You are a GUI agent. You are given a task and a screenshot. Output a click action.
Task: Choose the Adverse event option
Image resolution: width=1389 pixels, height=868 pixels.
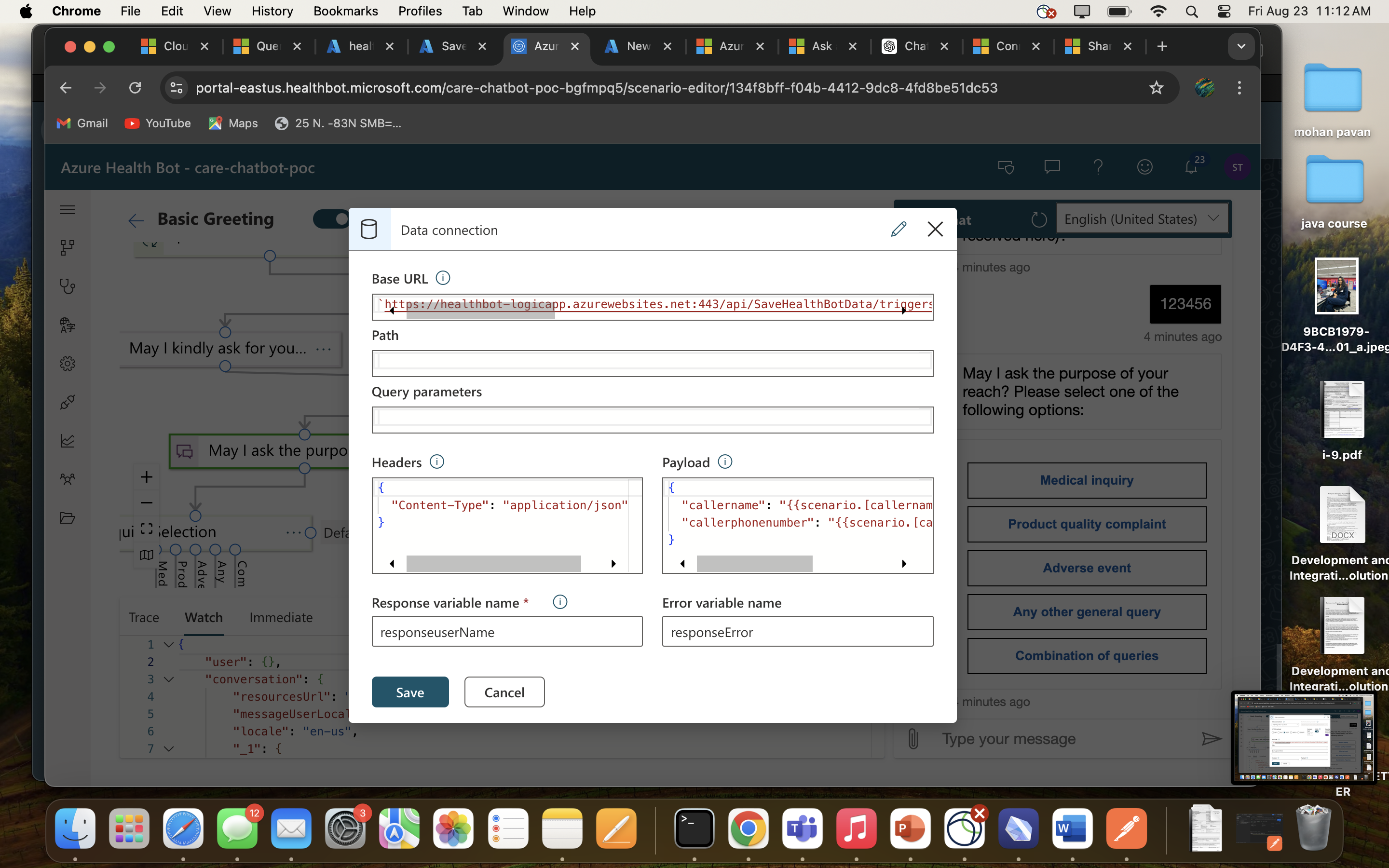[1086, 568]
